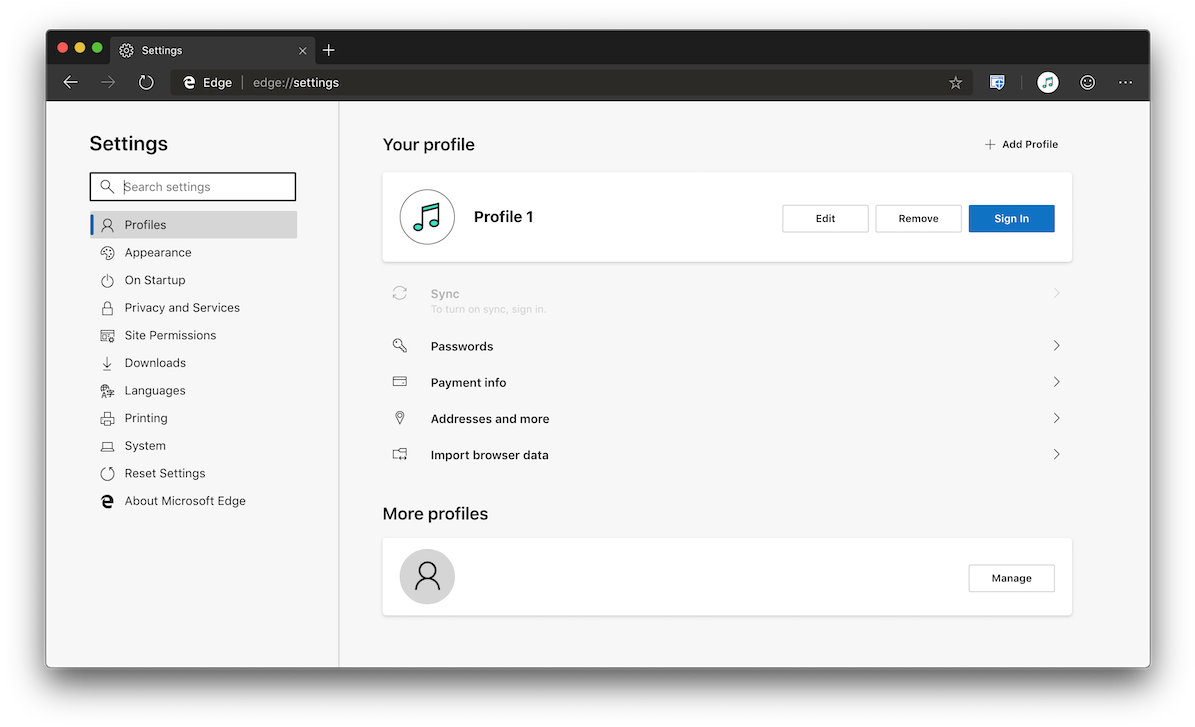This screenshot has height=727, width=1195.
Task: Expand the Passwords row chevron
Action: point(1056,346)
